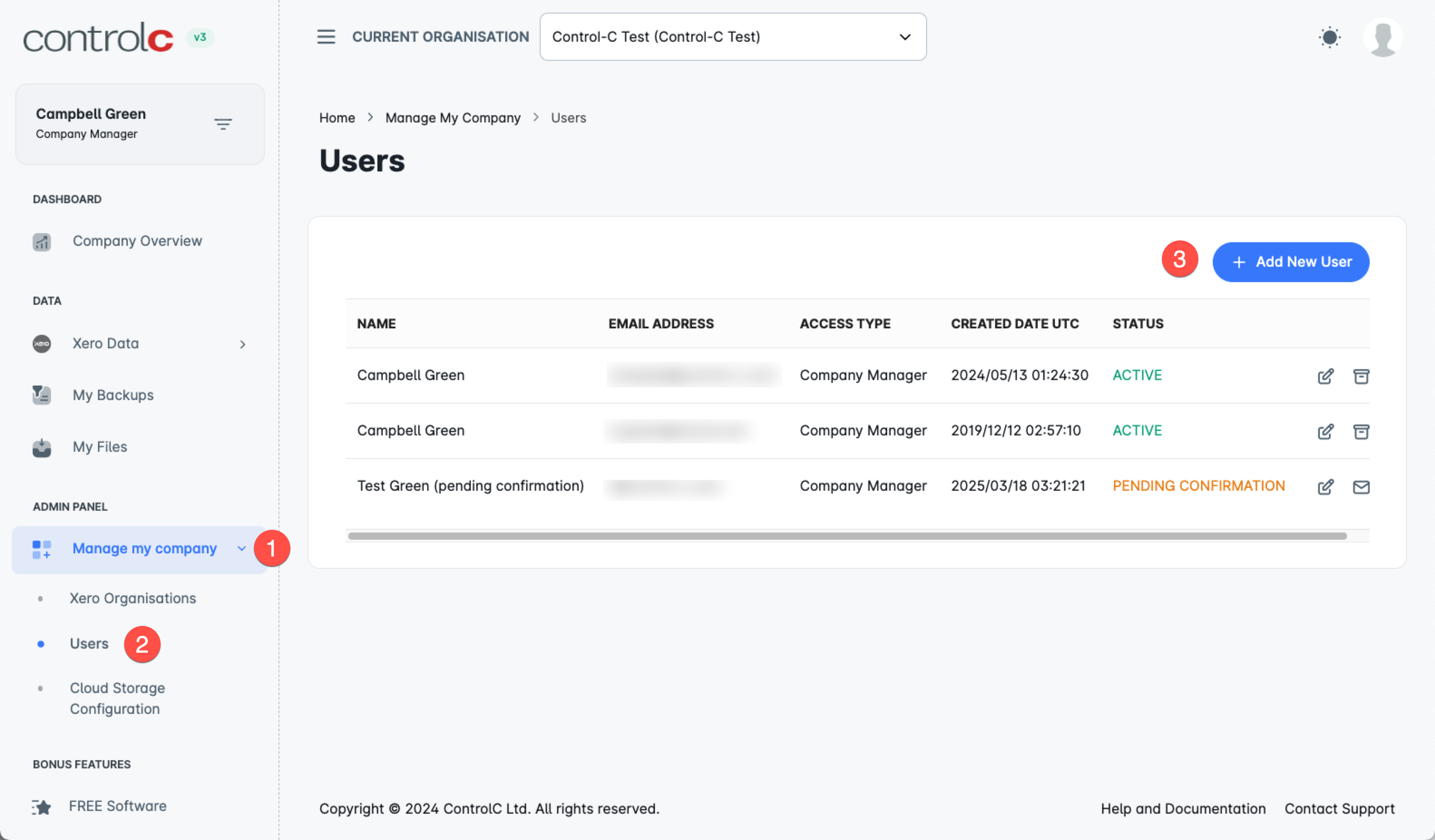Click the FREE Software star icon
Image resolution: width=1435 pixels, height=840 pixels.
(42, 807)
